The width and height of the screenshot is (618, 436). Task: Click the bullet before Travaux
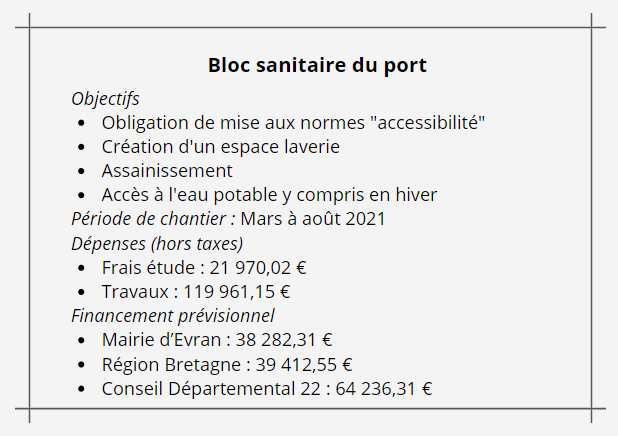click(x=82, y=293)
